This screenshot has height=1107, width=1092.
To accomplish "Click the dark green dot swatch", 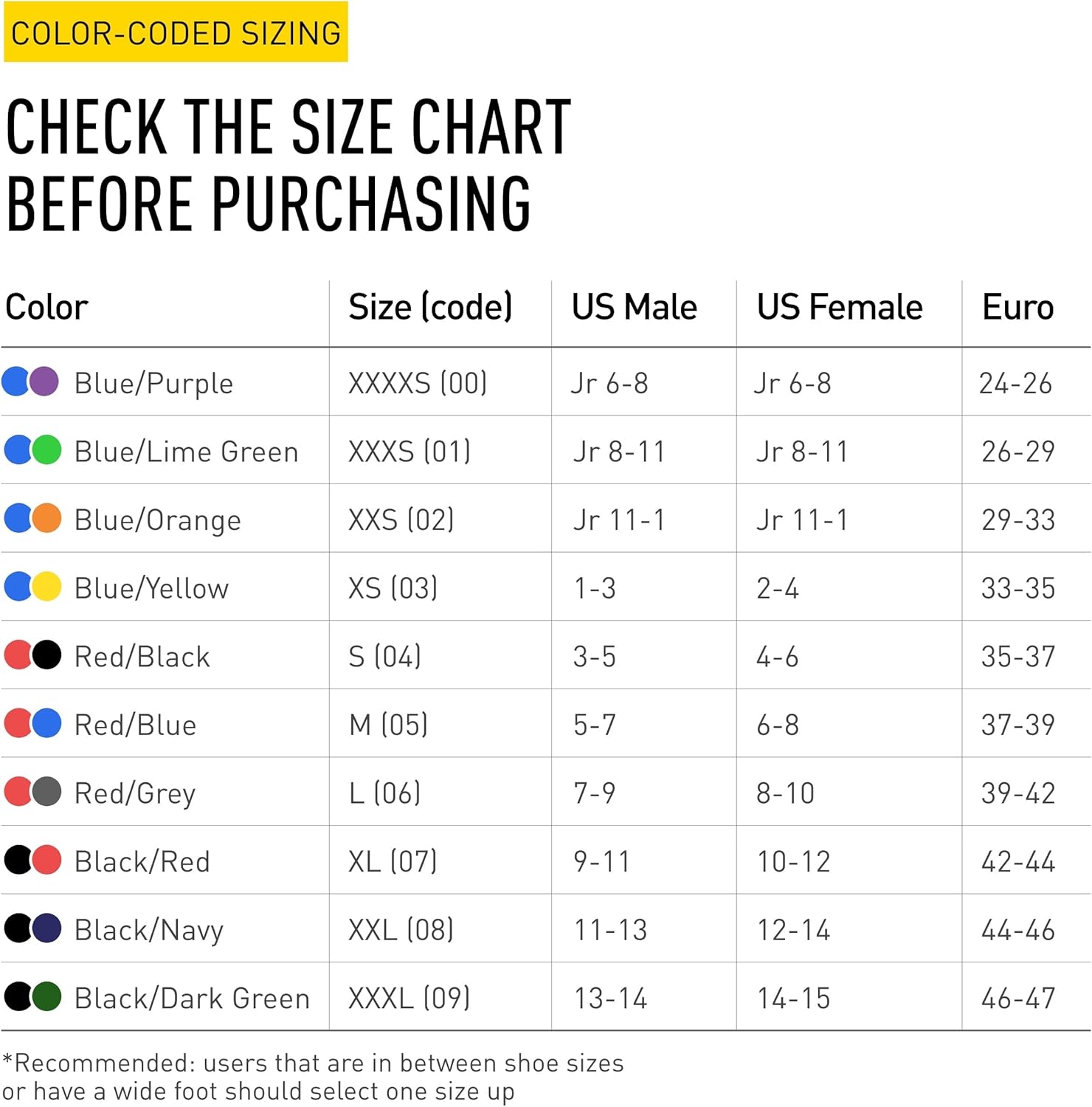I will tap(47, 997).
